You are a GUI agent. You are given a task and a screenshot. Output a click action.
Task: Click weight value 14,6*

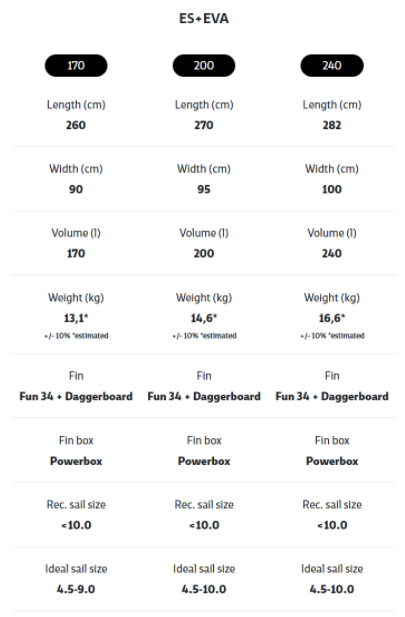204,318
